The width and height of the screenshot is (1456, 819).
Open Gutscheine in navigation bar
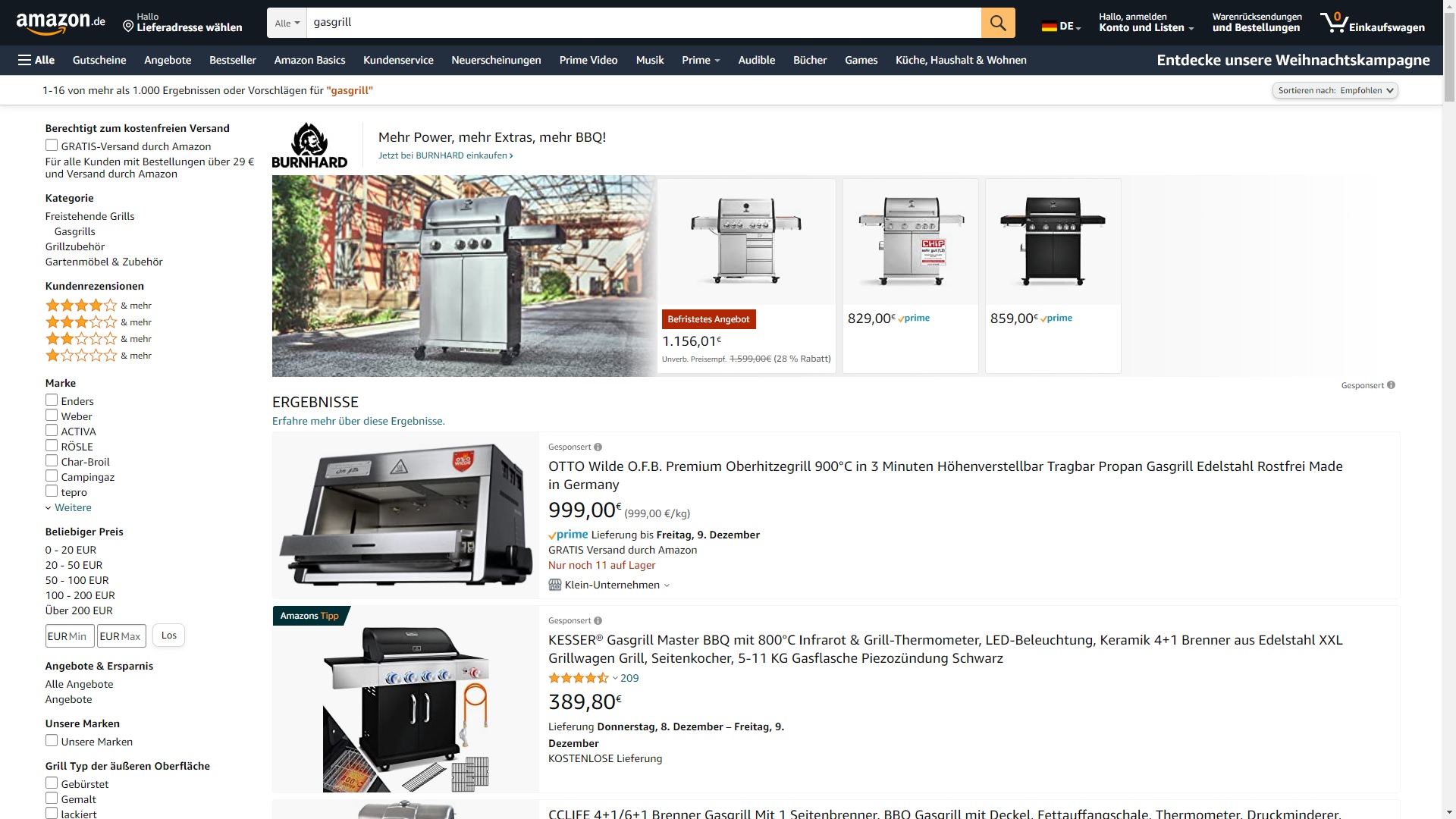[99, 60]
